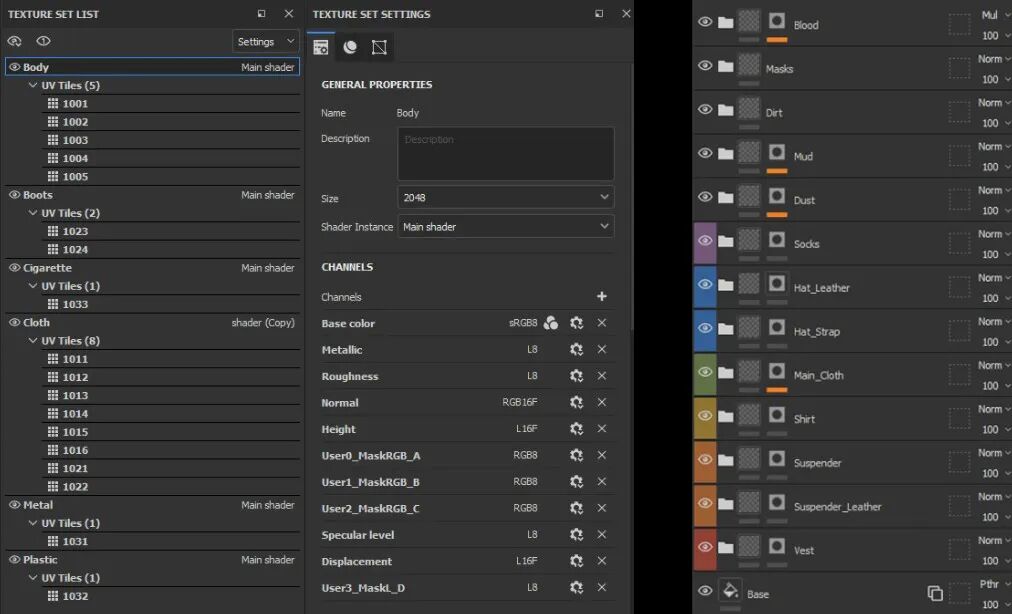The height and width of the screenshot is (614, 1012).
Task: Open the Settings dropdown in Texture Set List
Action: point(265,41)
